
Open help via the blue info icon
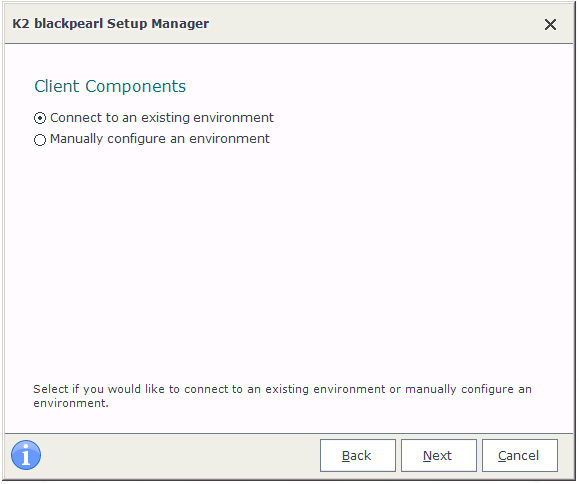pyautogui.click(x=26, y=455)
